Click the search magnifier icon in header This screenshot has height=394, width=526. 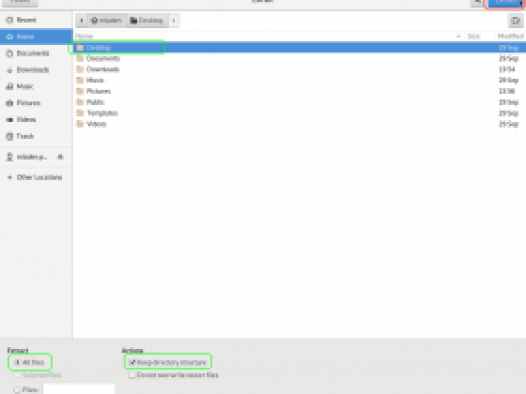click(x=477, y=3)
